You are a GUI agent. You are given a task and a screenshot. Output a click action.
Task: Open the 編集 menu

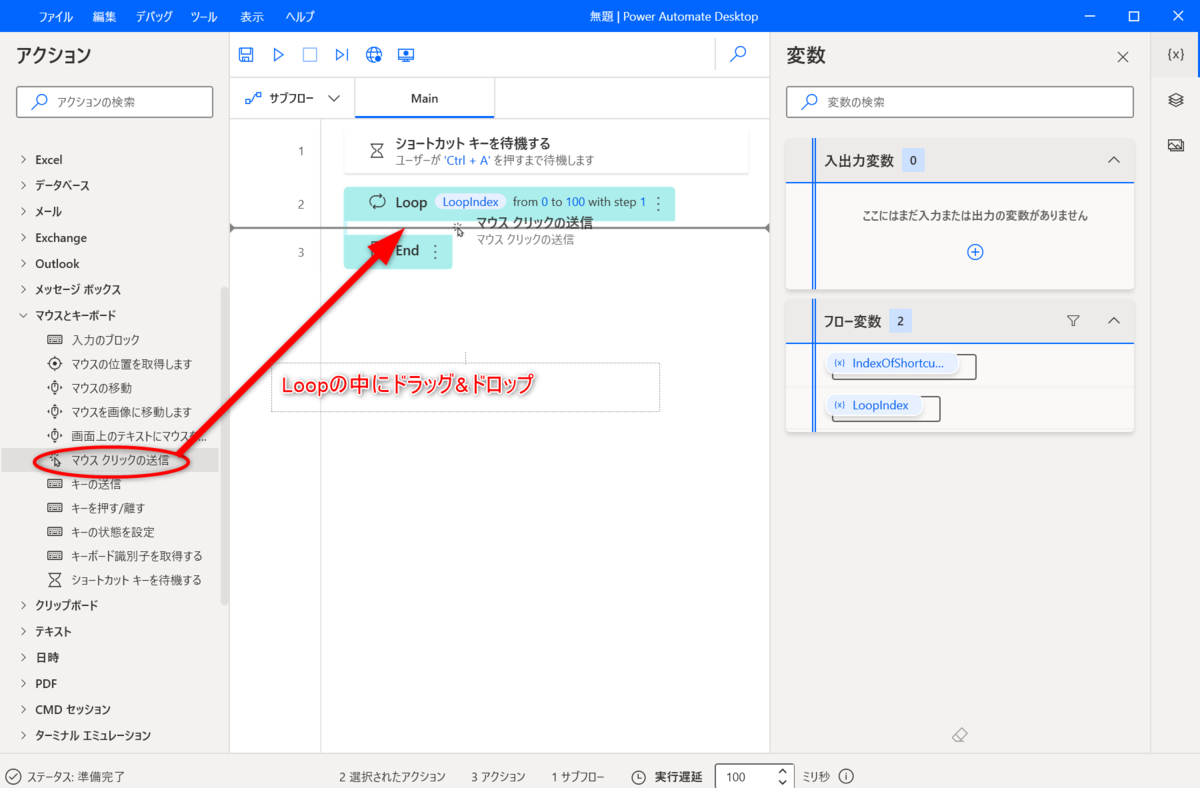(x=104, y=17)
